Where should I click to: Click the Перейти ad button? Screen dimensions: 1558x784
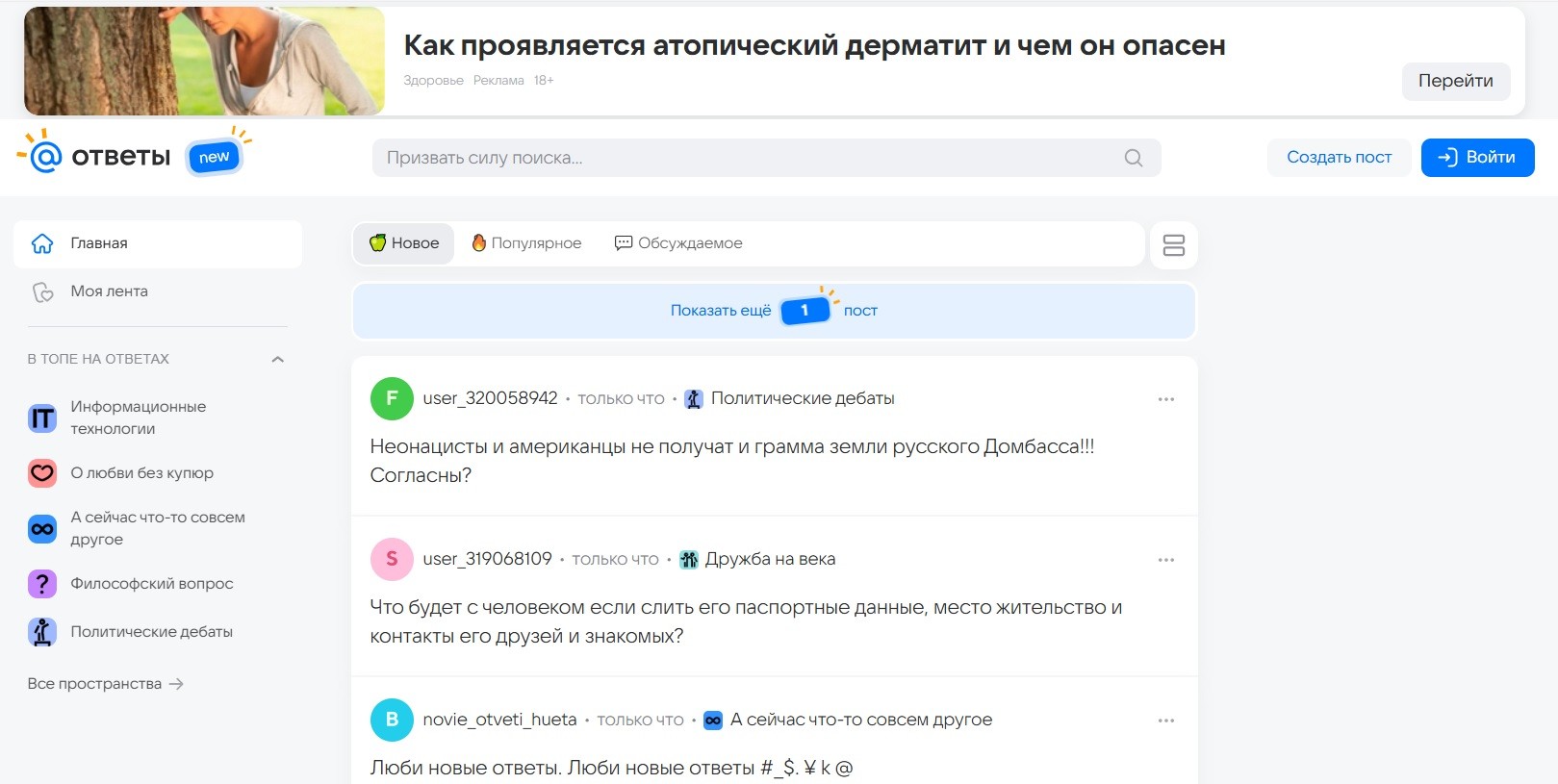click(x=1455, y=81)
